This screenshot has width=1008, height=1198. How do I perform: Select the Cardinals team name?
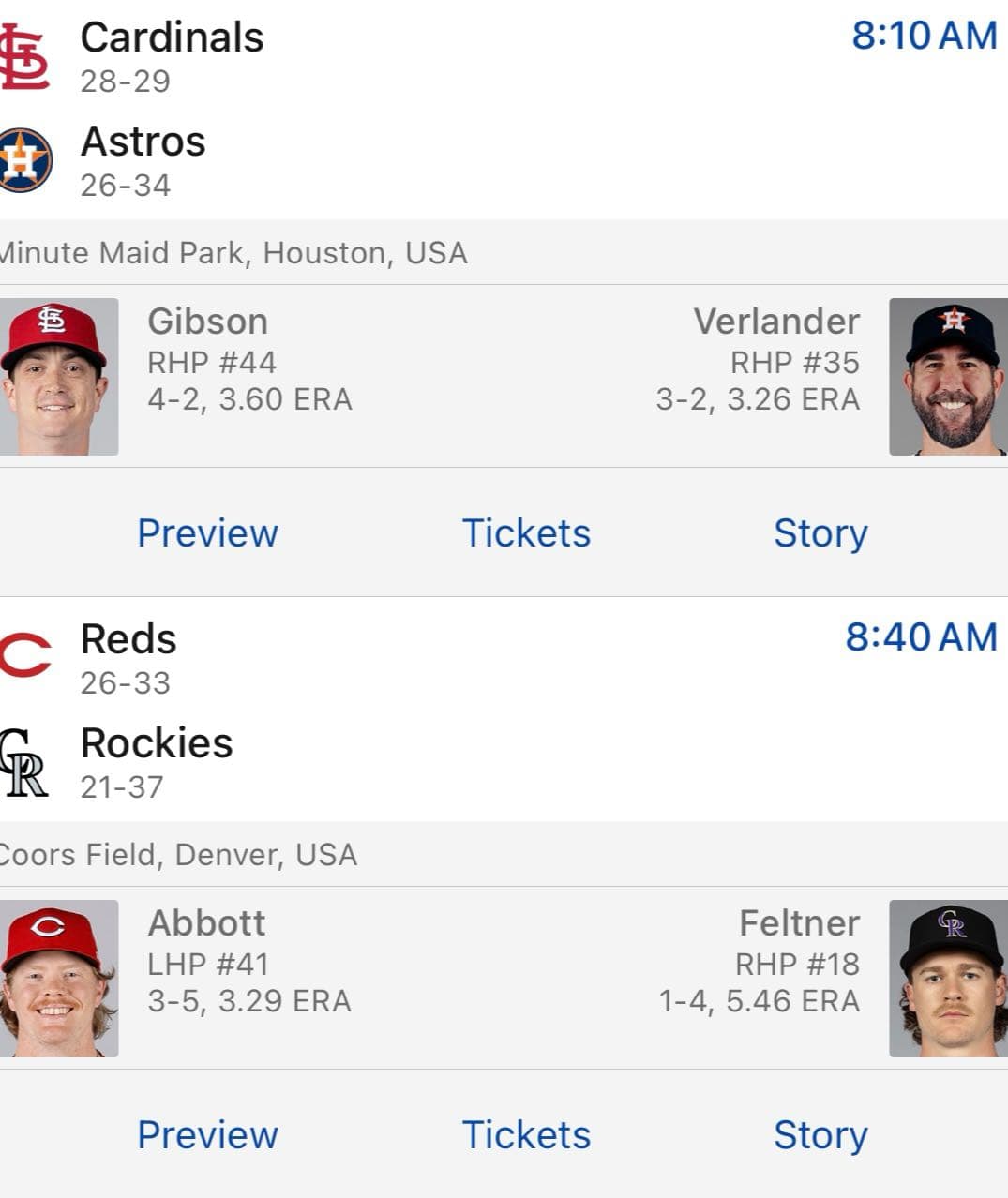coord(173,38)
